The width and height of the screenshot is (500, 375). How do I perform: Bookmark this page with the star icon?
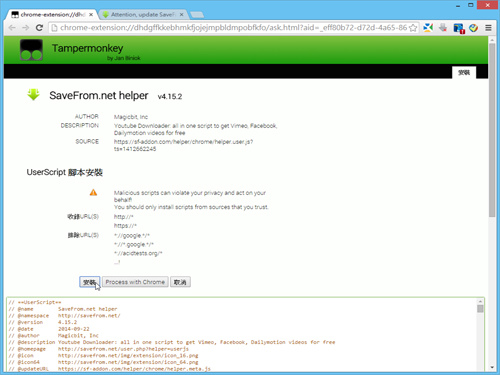tap(413, 28)
